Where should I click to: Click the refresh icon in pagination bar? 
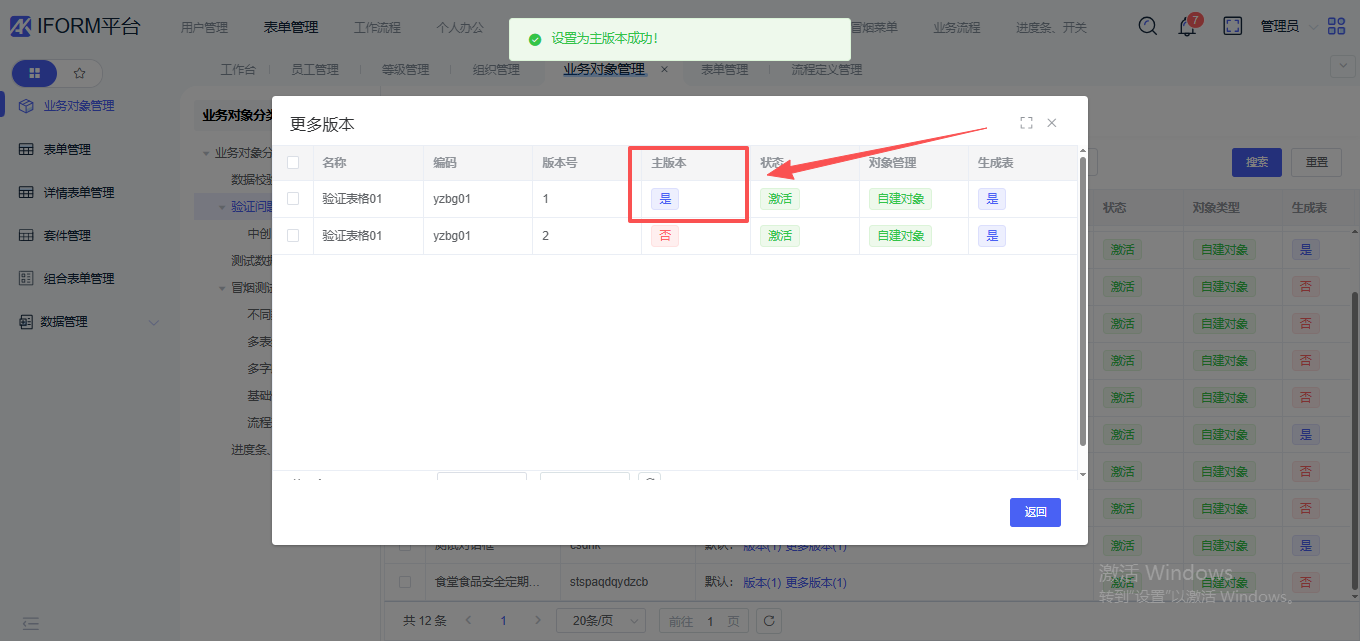click(768, 621)
